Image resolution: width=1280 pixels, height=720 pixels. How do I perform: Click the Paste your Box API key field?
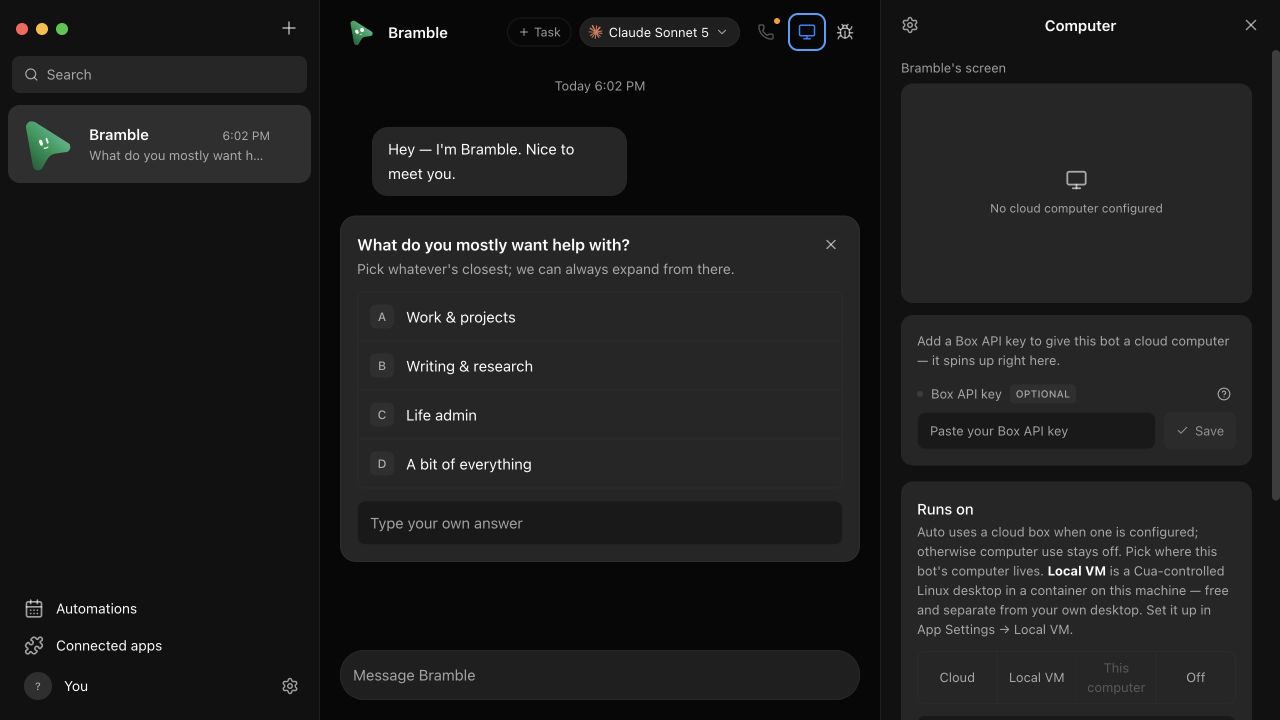click(1036, 431)
